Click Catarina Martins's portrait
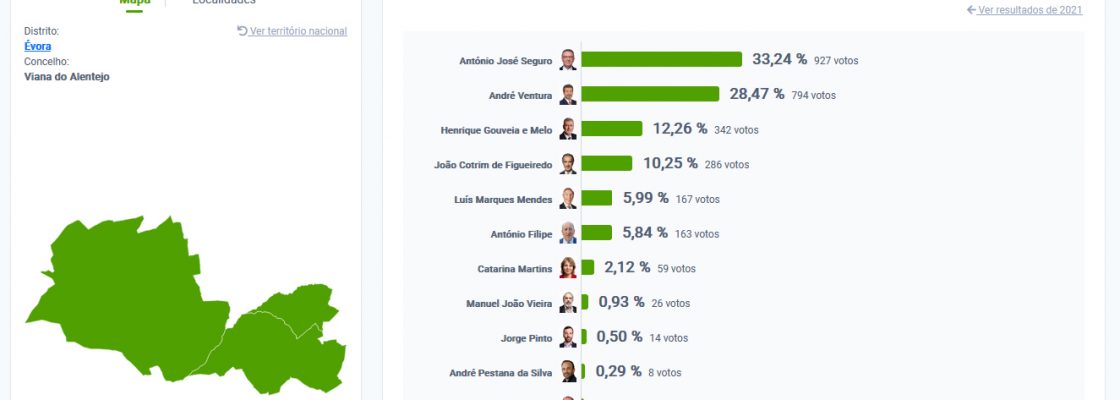1120x400 pixels. tap(568, 268)
